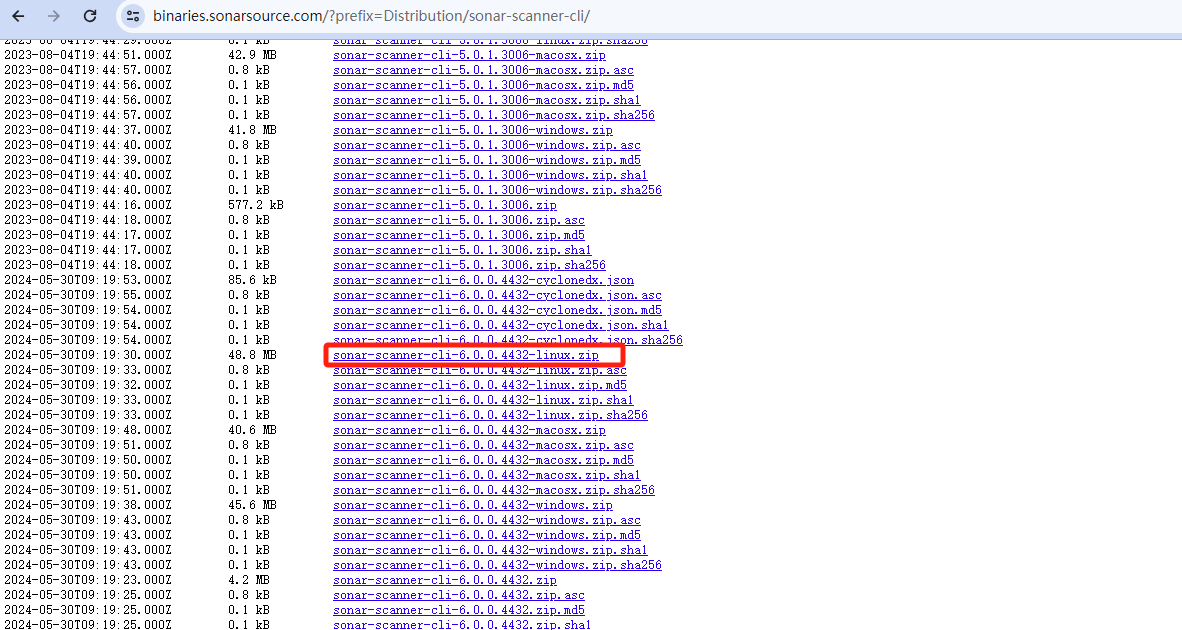Select the 40.6 MB file size text

tap(253, 430)
